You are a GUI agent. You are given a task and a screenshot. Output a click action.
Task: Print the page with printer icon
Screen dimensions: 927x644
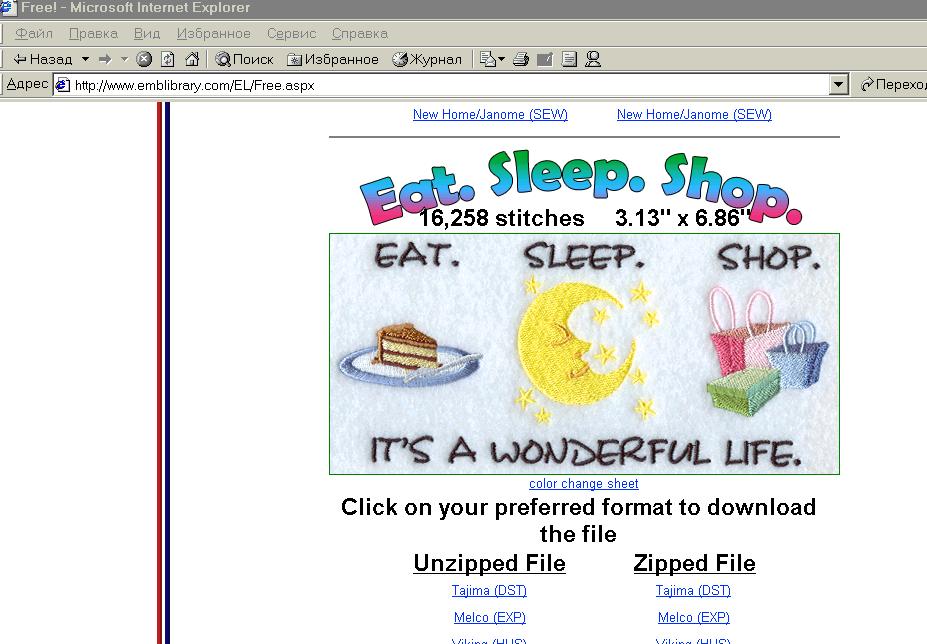click(521, 59)
